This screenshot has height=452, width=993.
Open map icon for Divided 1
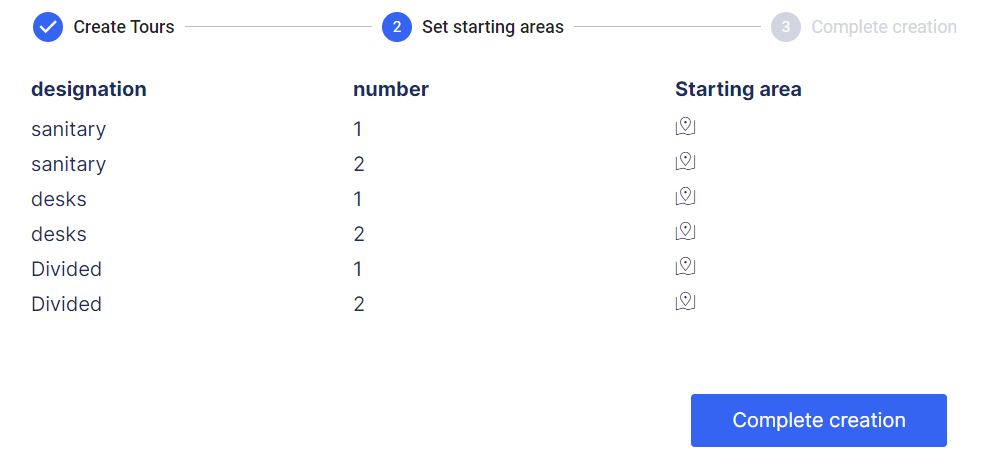click(685, 267)
